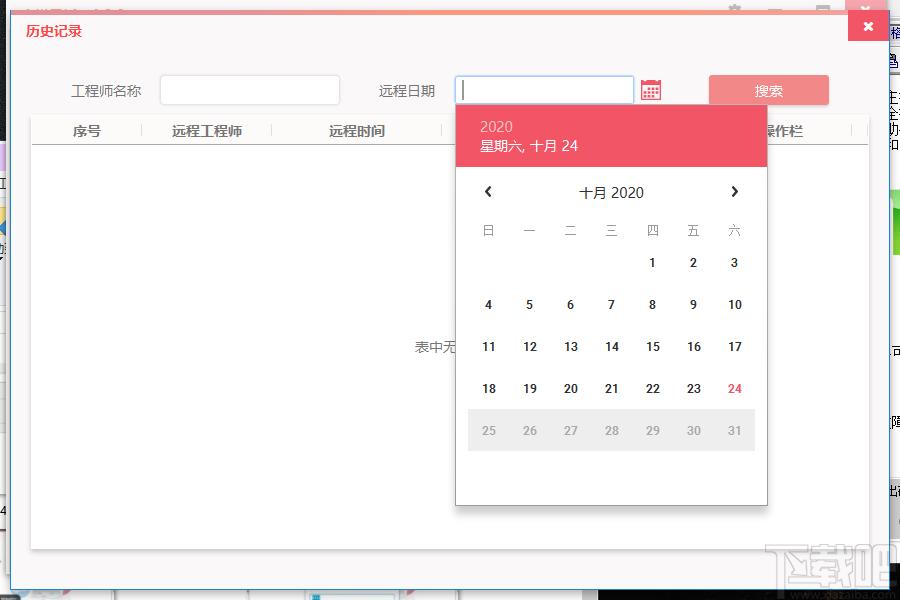Open the 十月 2020 month title

[611, 193]
